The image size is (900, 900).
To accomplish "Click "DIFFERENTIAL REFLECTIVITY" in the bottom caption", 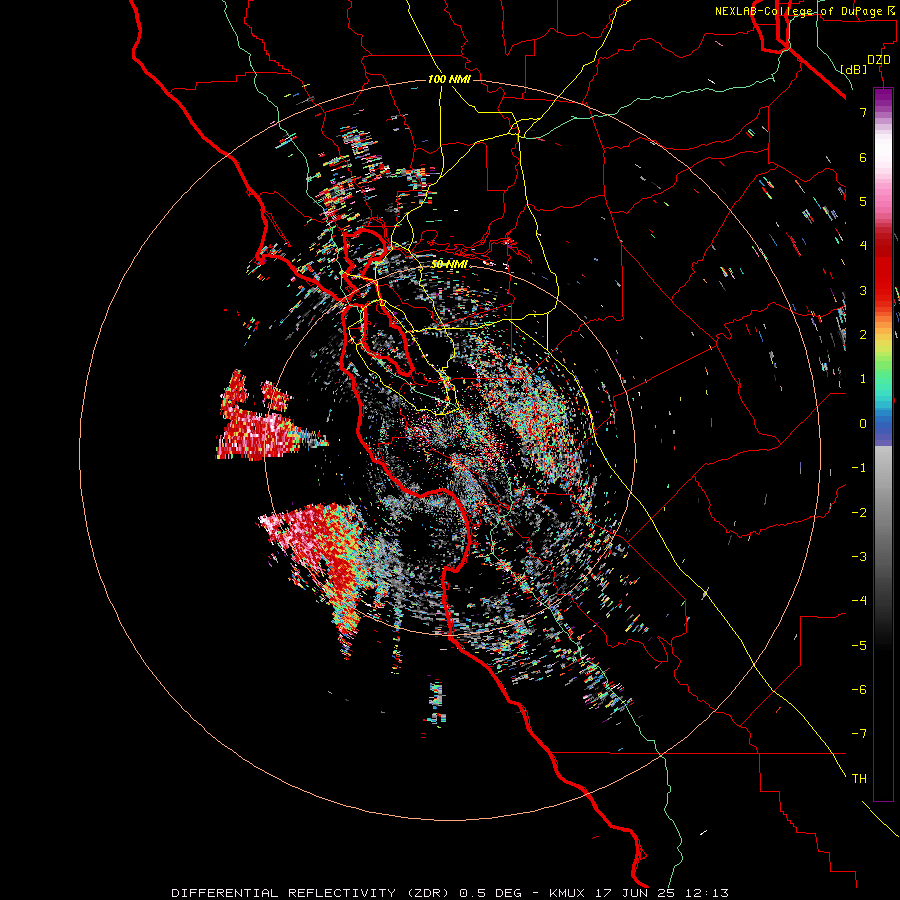I will click(284, 893).
